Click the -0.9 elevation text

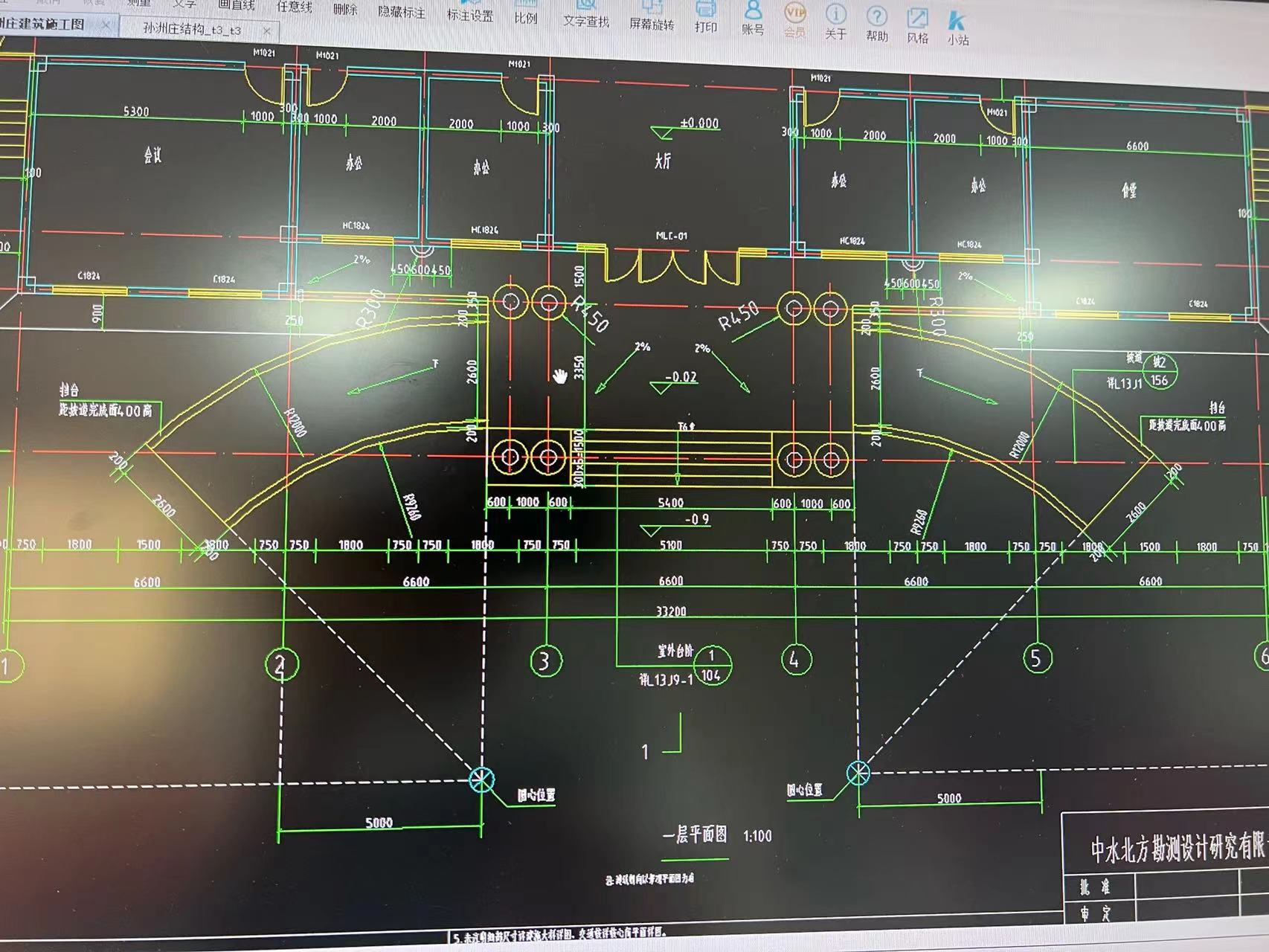697,519
